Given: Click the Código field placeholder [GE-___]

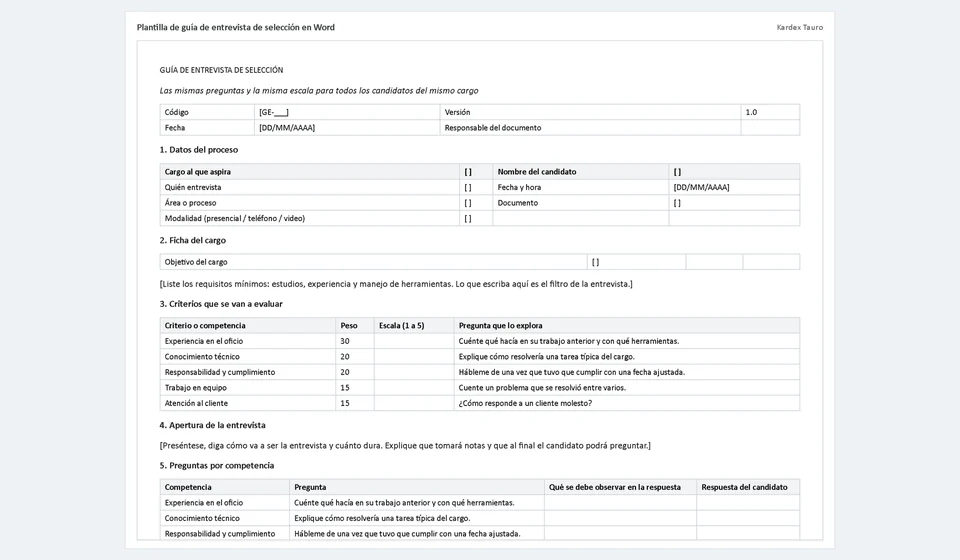Looking at the screenshot, I should click(x=274, y=112).
